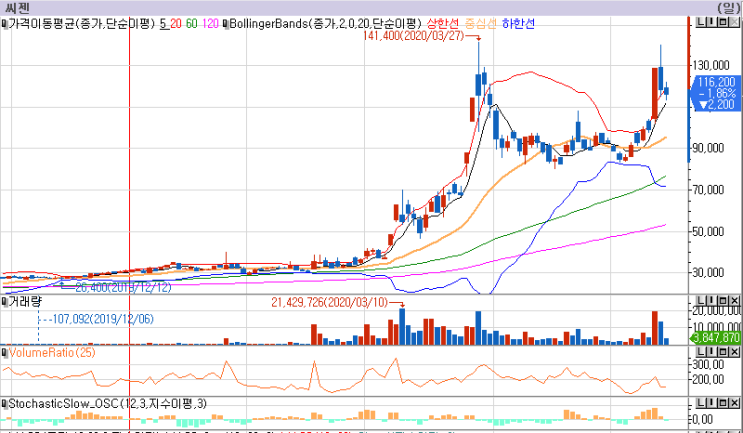The width and height of the screenshot is (743, 433).
Task: Maximize the price chart panel
Action: pyautogui.click(x=723, y=22)
